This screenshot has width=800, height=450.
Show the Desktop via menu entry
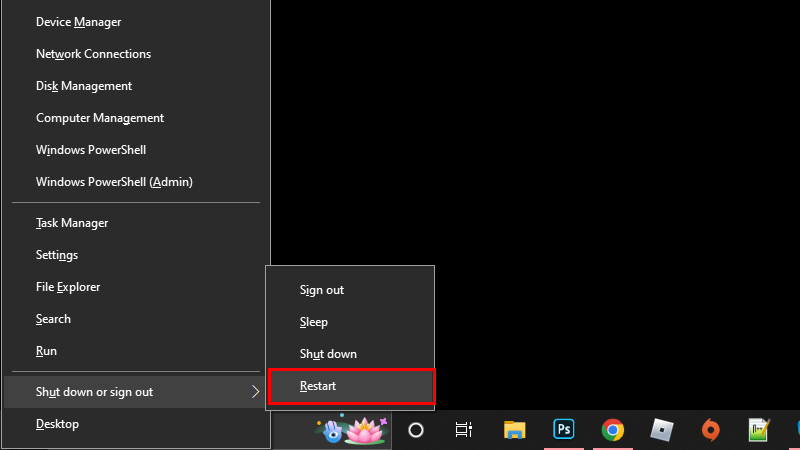136,424
